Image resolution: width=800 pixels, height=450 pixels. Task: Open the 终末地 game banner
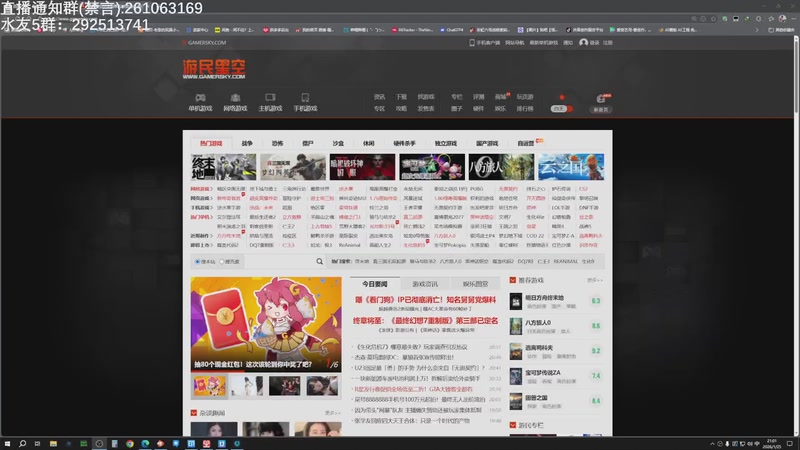point(223,167)
